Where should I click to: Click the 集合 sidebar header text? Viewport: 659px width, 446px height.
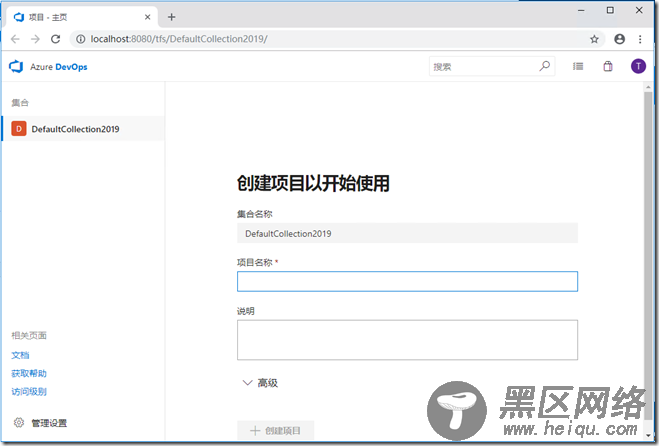[20, 103]
